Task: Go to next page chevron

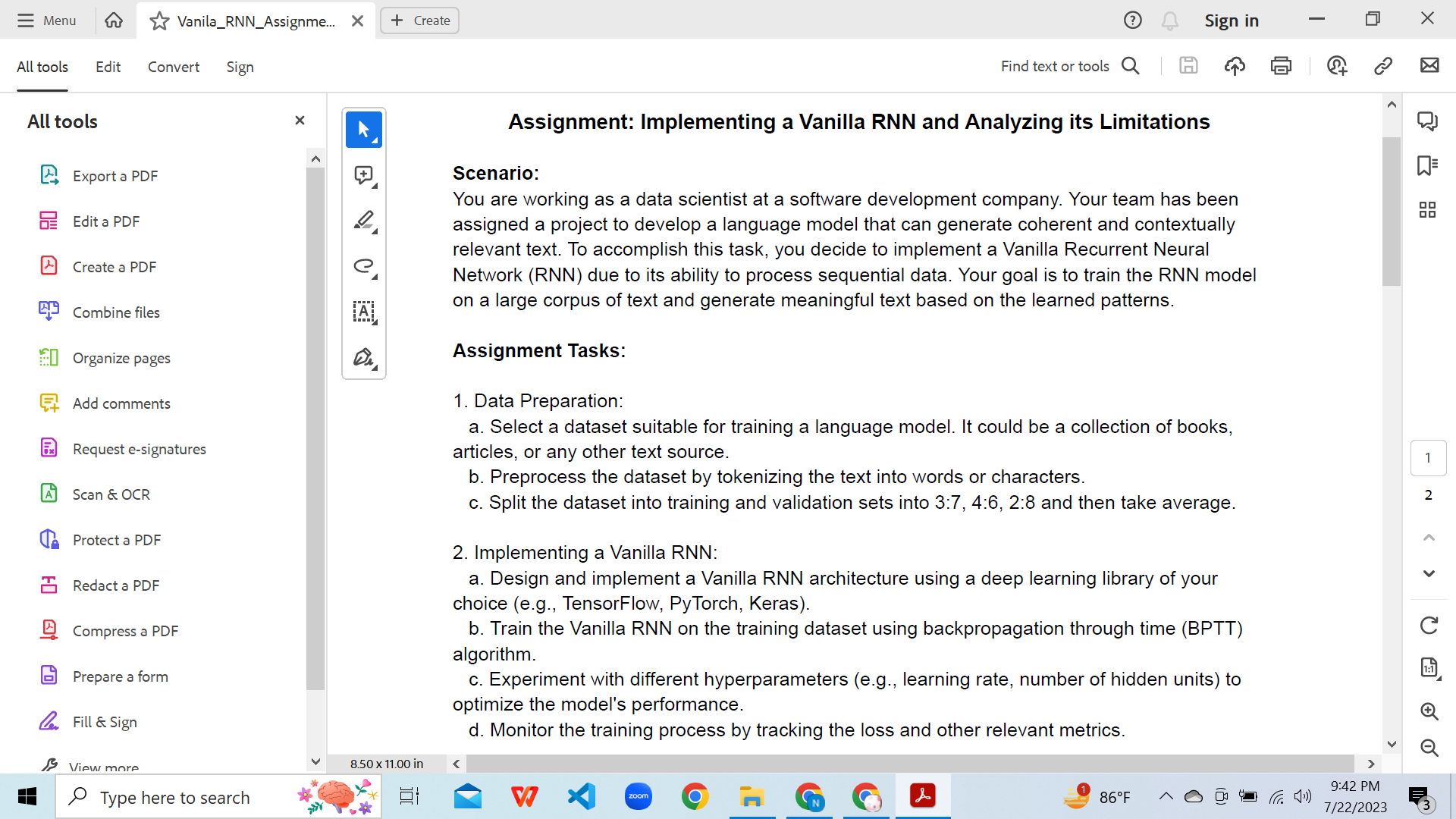Action: [x=1429, y=573]
